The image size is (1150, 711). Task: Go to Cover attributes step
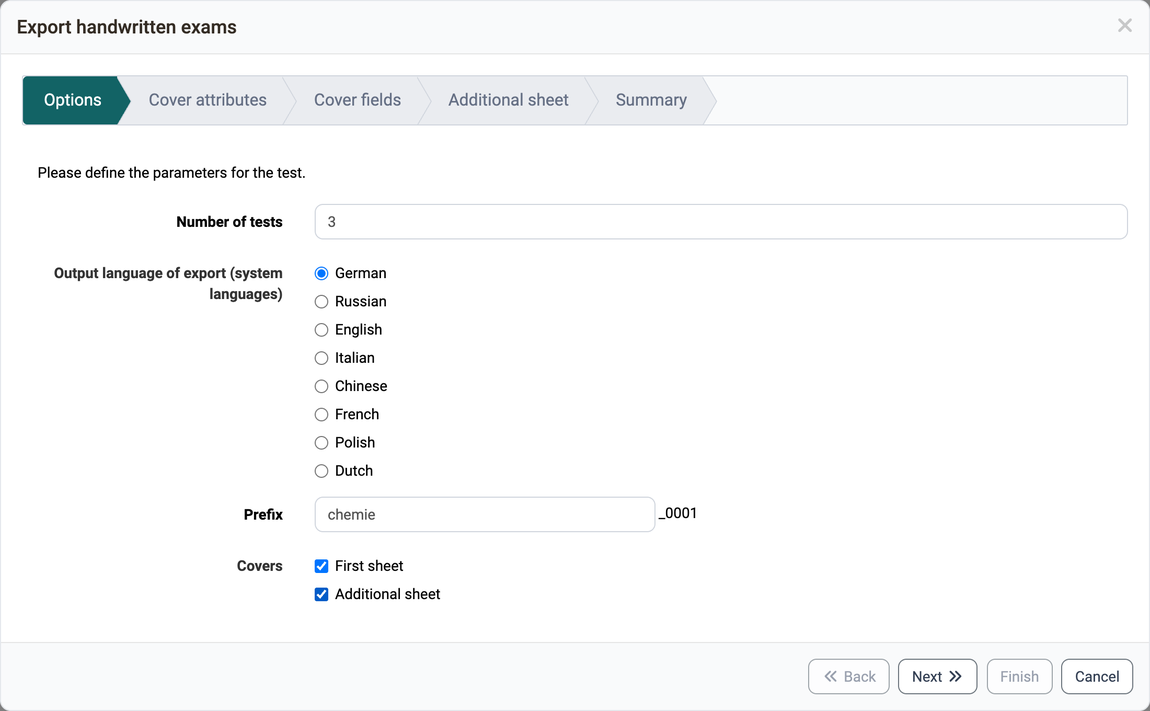pos(208,100)
